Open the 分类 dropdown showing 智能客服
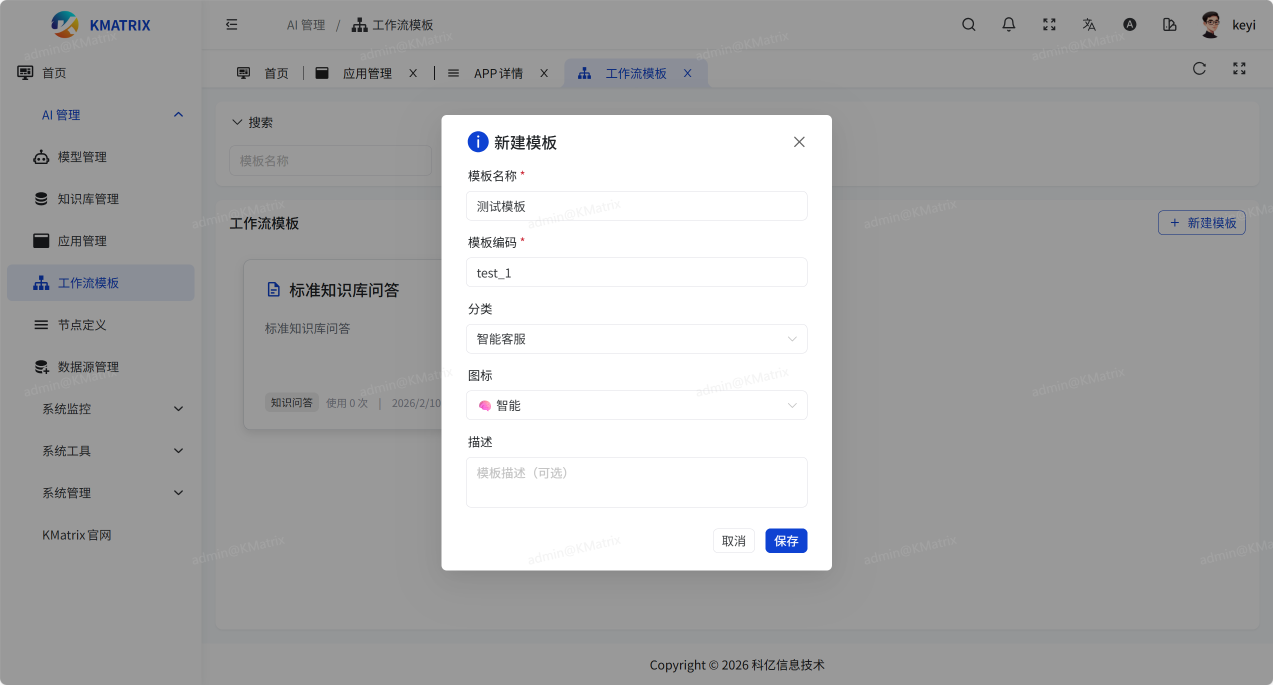The height and width of the screenshot is (685, 1273). (636, 339)
